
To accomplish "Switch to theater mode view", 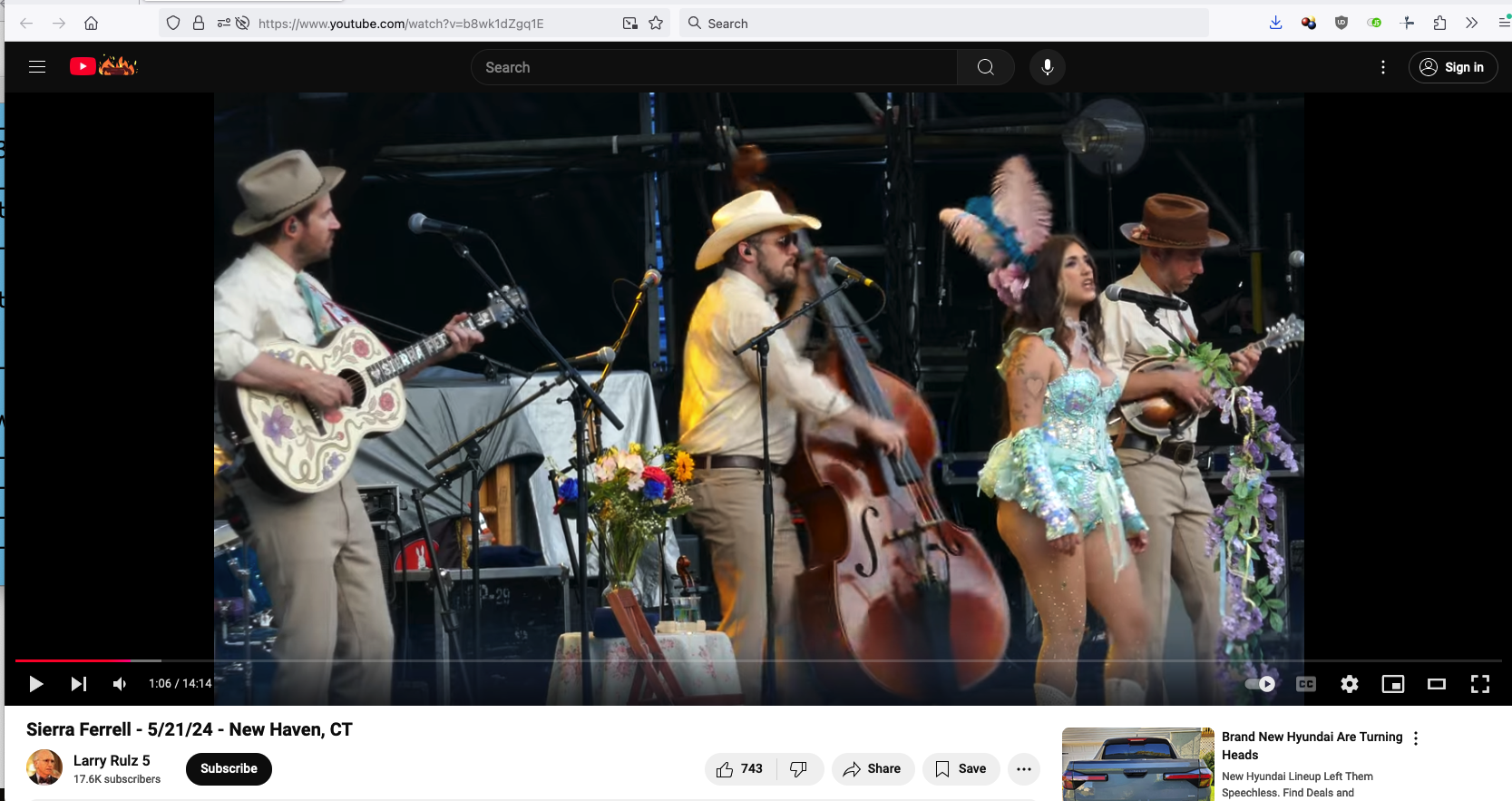I will pyautogui.click(x=1437, y=684).
